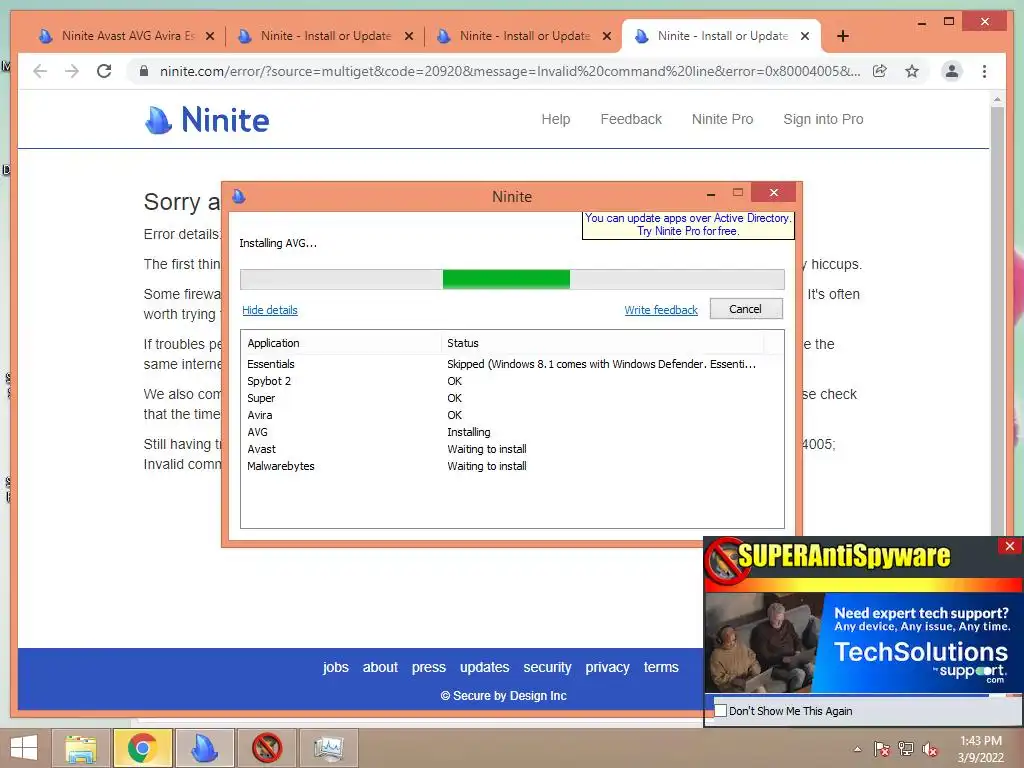
Task: Select the Malwarebytes row
Action: (512, 466)
